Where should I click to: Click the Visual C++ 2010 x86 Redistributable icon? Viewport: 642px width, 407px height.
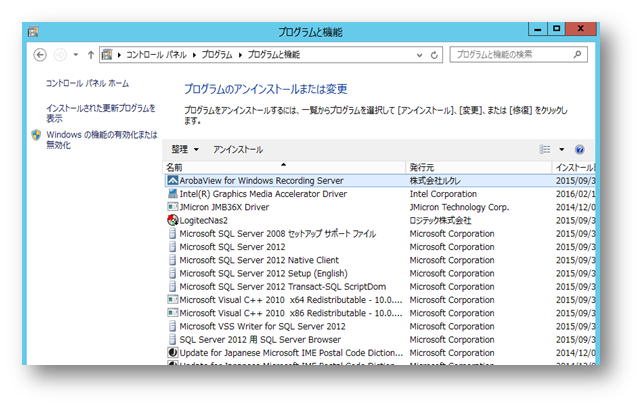click(173, 313)
